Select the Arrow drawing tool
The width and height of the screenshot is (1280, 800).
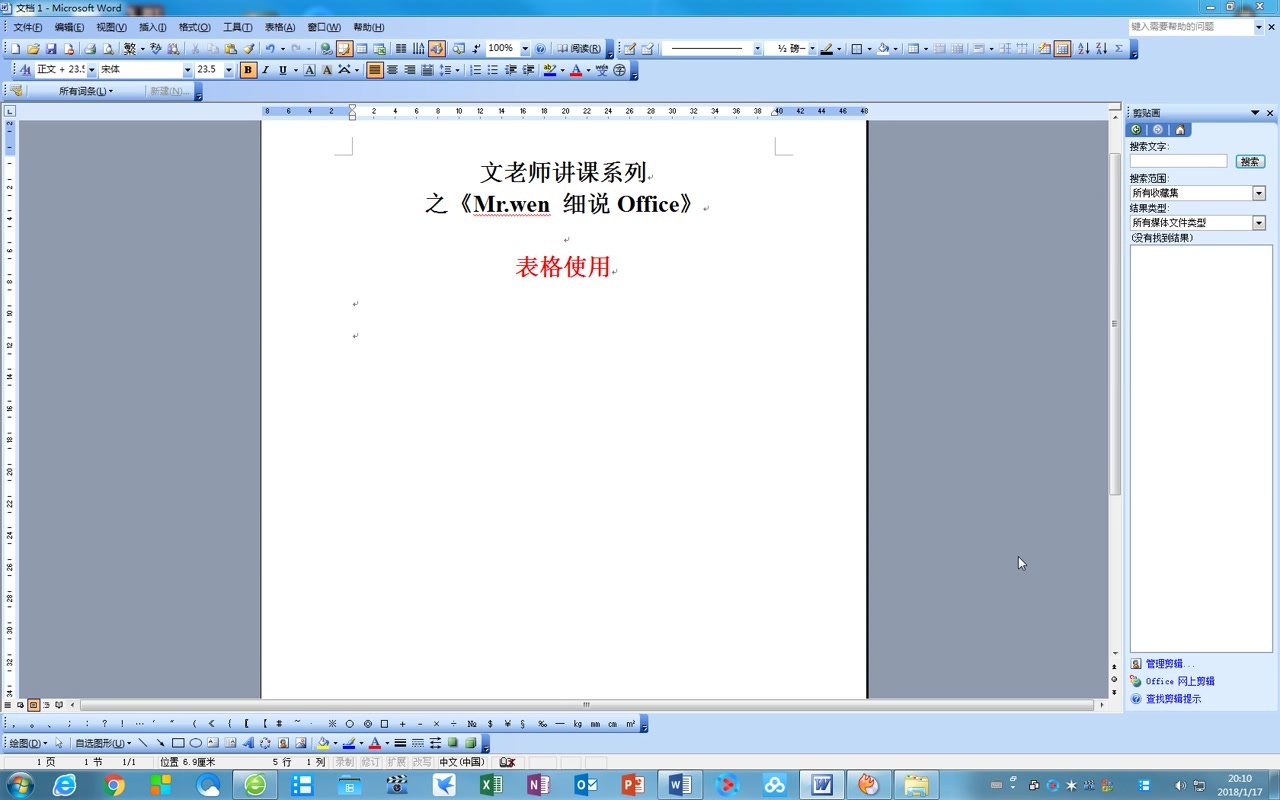click(160, 743)
